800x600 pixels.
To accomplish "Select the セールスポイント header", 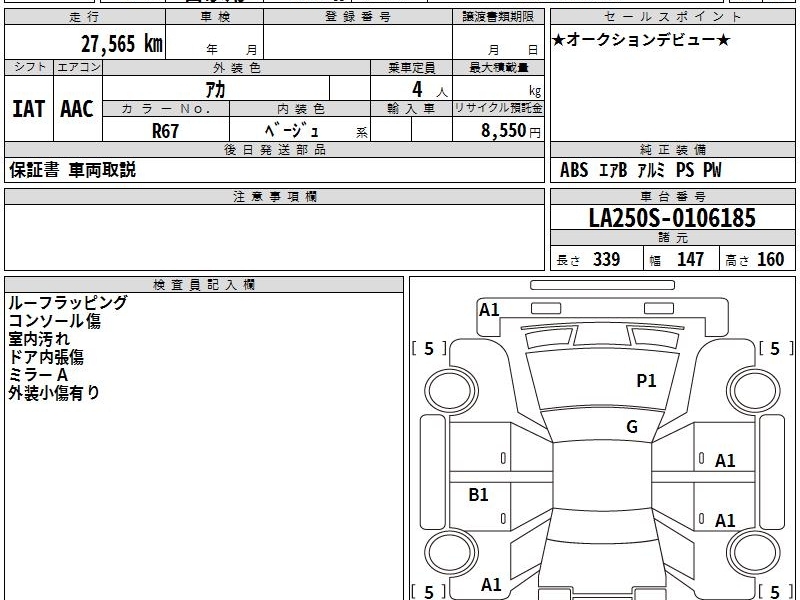I will (x=672, y=17).
